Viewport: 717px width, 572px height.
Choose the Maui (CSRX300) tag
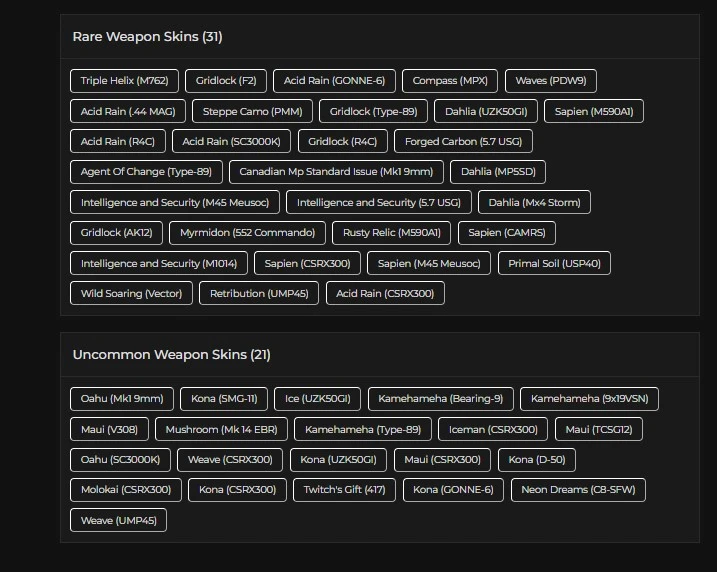point(442,460)
